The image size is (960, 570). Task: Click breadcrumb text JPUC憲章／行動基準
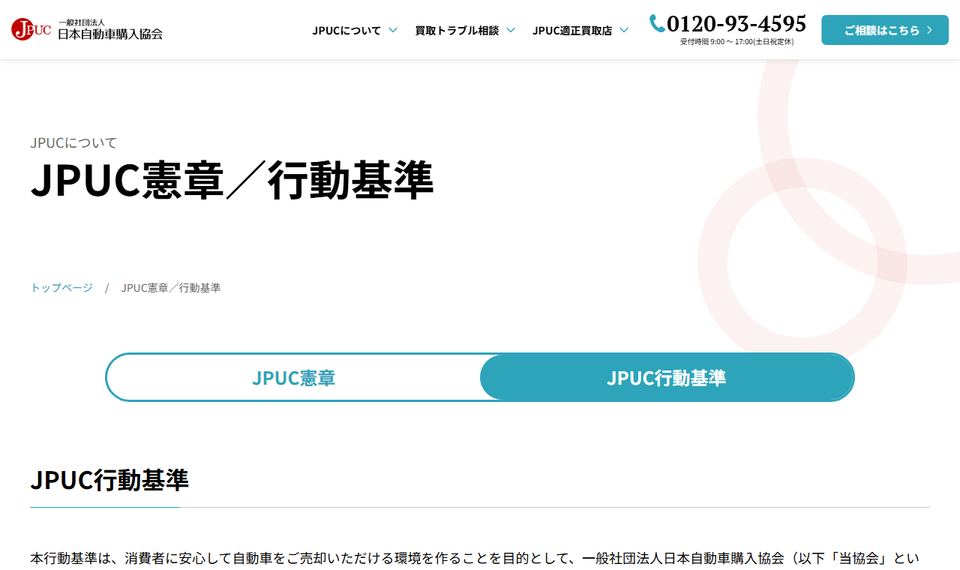tap(171, 288)
